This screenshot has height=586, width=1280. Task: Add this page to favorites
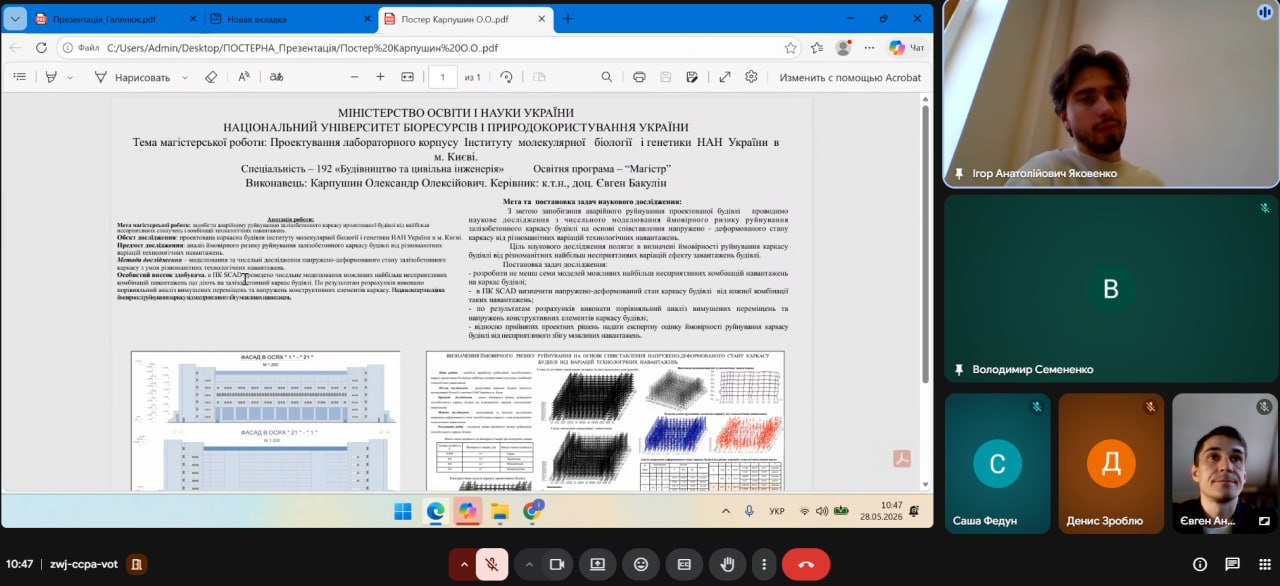pyautogui.click(x=790, y=47)
